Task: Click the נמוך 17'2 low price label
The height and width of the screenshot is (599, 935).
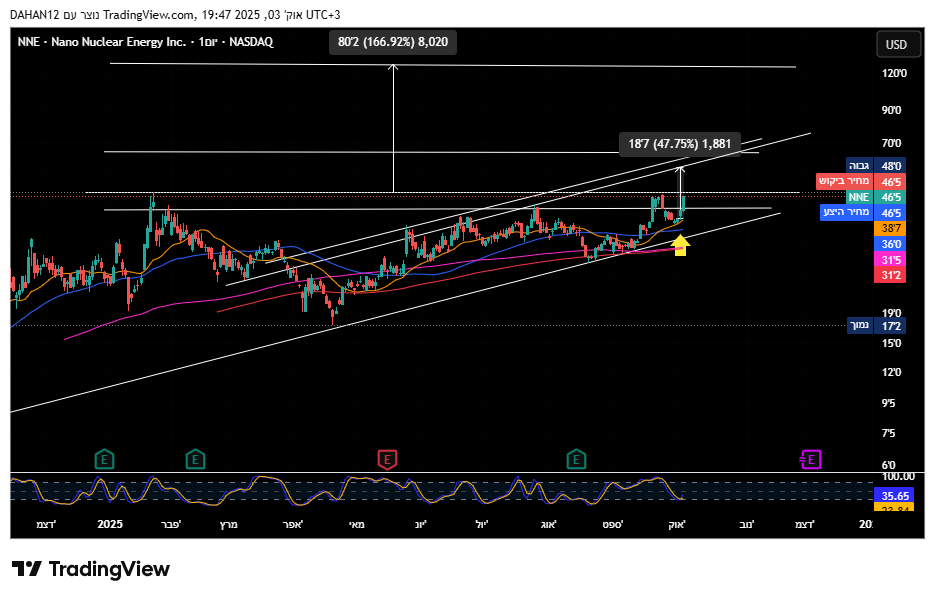Action: click(x=877, y=325)
